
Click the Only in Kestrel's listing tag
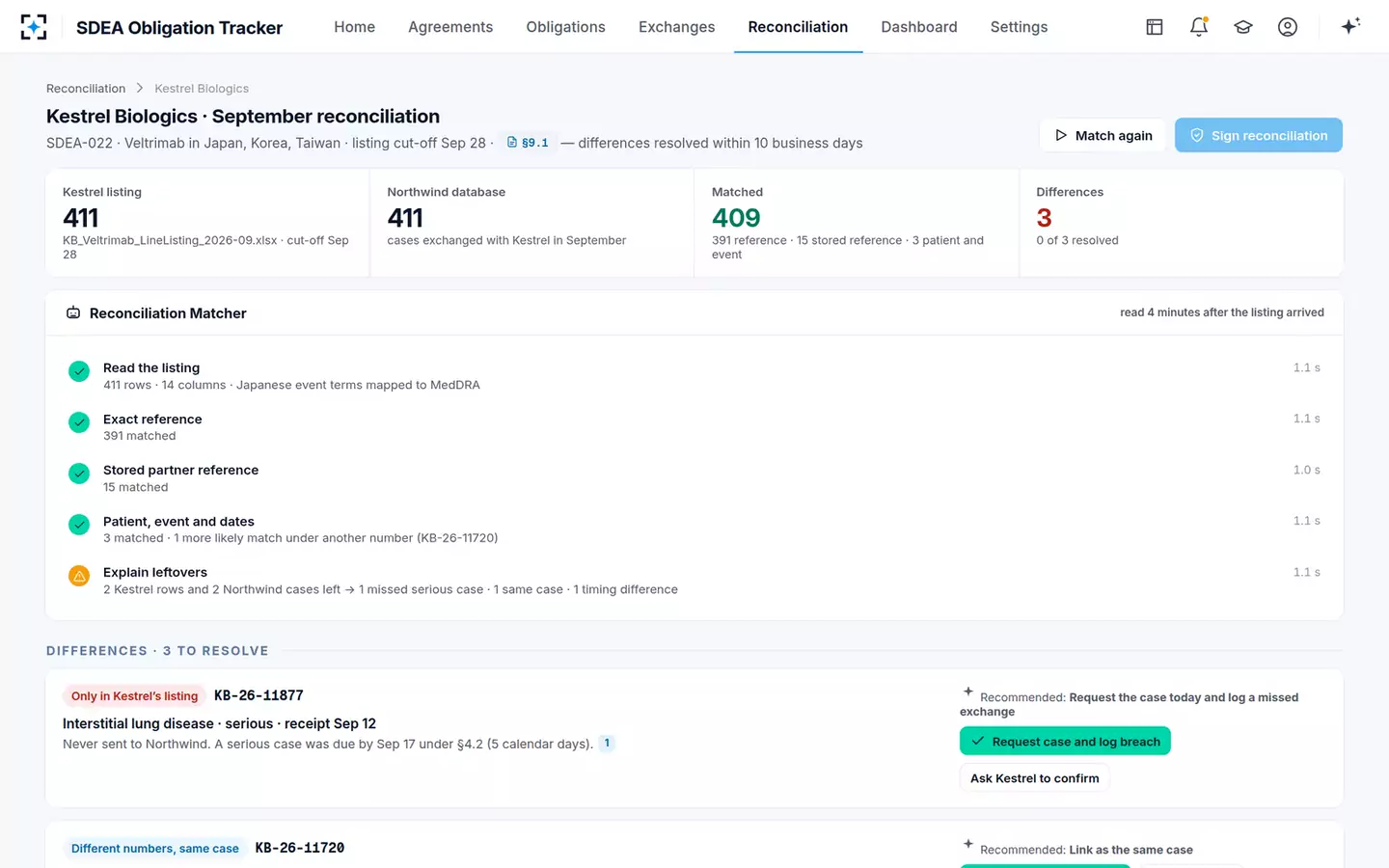tap(134, 695)
